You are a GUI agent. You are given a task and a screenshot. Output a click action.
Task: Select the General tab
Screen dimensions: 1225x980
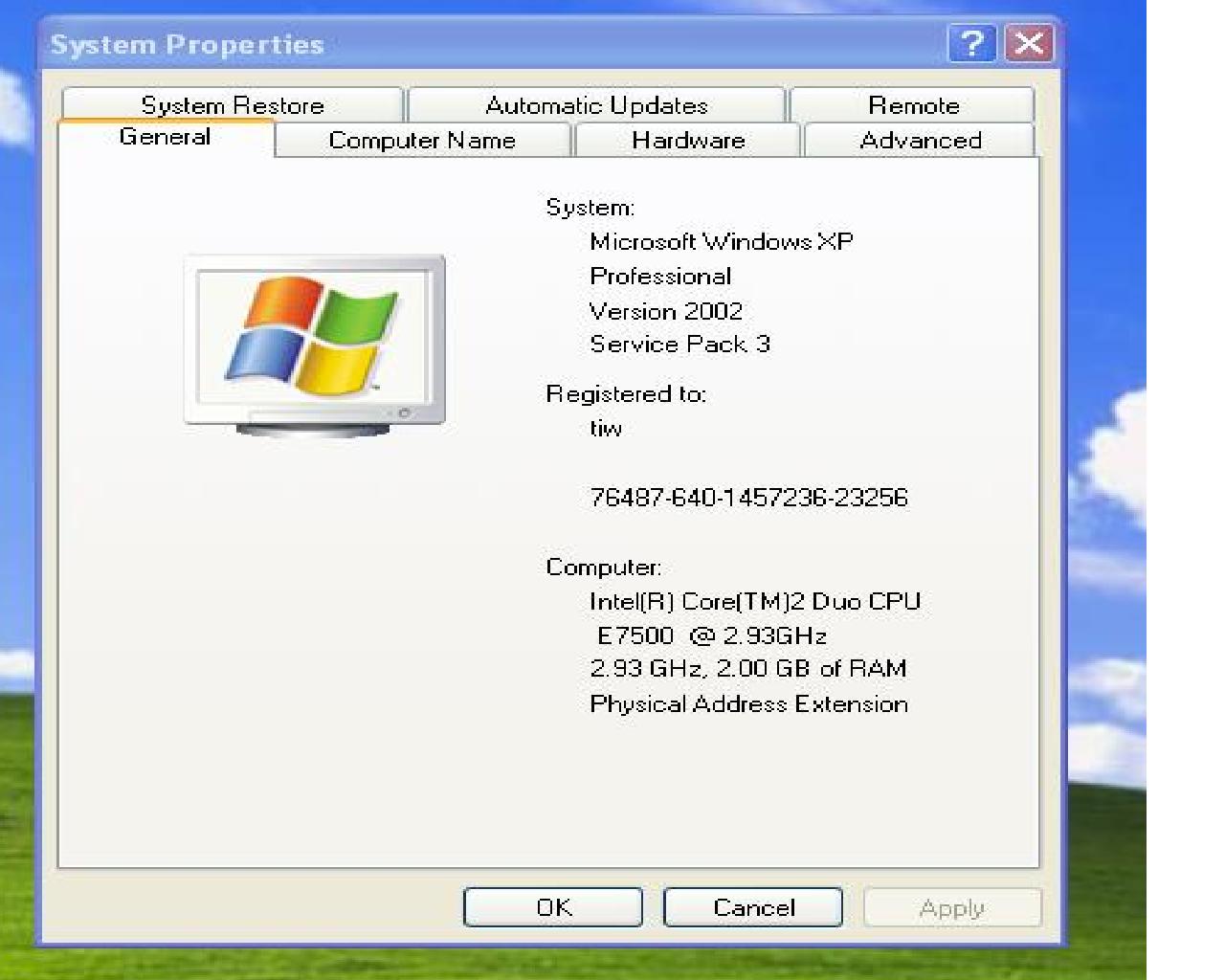tap(166, 137)
